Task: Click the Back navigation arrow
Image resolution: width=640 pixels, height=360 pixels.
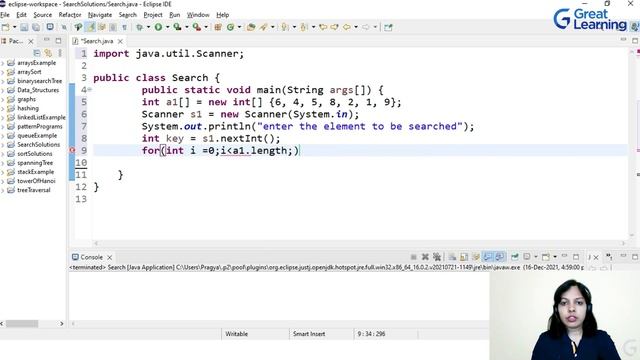Action: pyautogui.click(x=347, y=27)
